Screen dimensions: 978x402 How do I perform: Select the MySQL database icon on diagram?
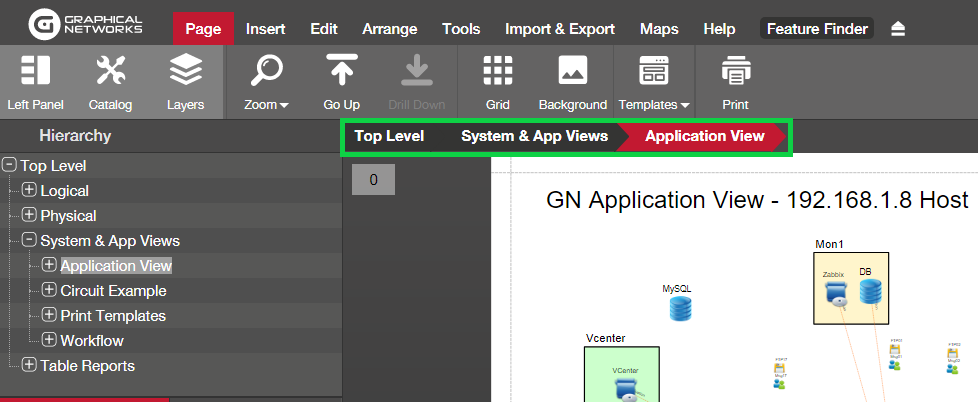tap(681, 308)
